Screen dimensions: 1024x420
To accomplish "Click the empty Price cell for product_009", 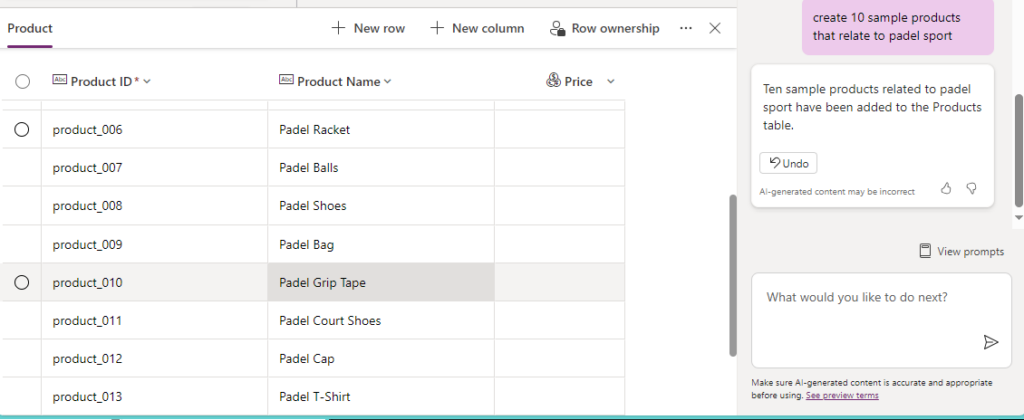I will (x=560, y=244).
